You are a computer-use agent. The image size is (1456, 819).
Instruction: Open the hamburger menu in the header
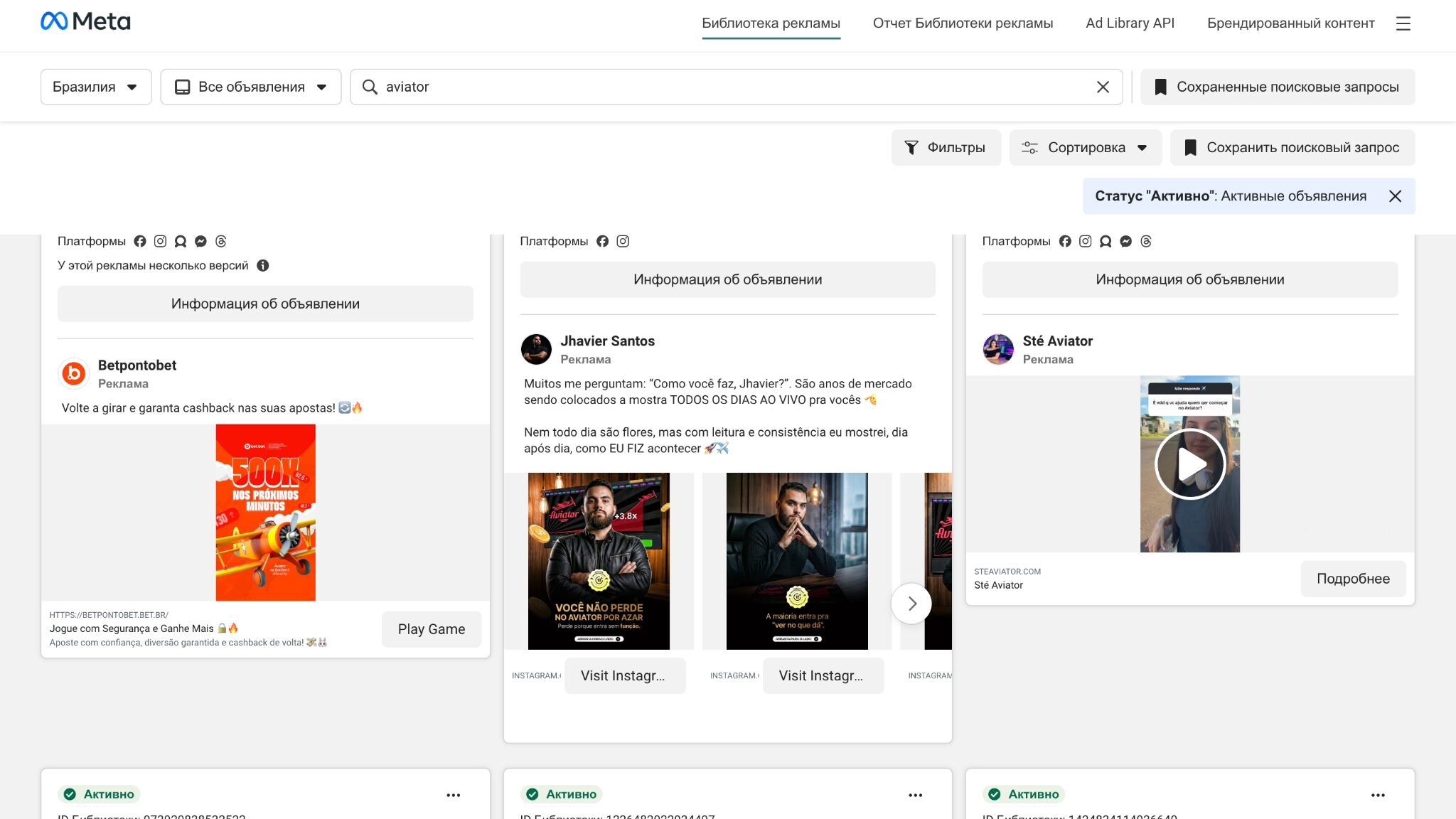coord(1403,23)
